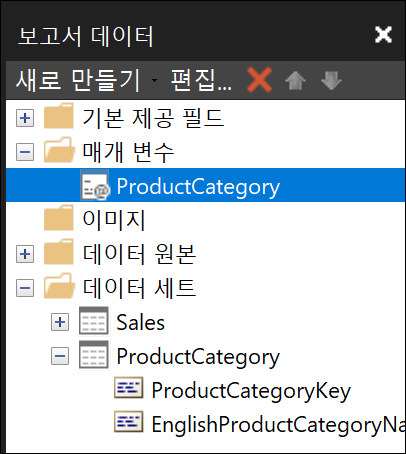Select the highlighted ProductCategory parameter

tap(205, 185)
